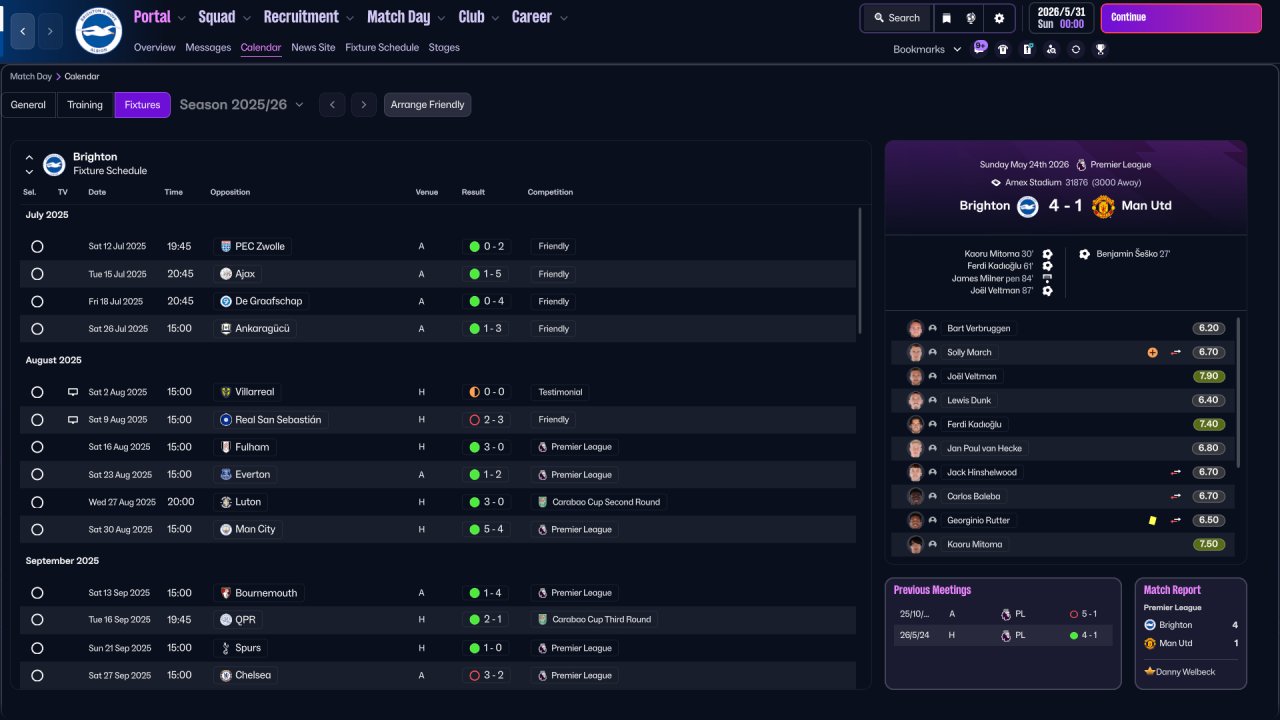The image size is (1280, 720).
Task: Click the Search button
Action: 896,18
